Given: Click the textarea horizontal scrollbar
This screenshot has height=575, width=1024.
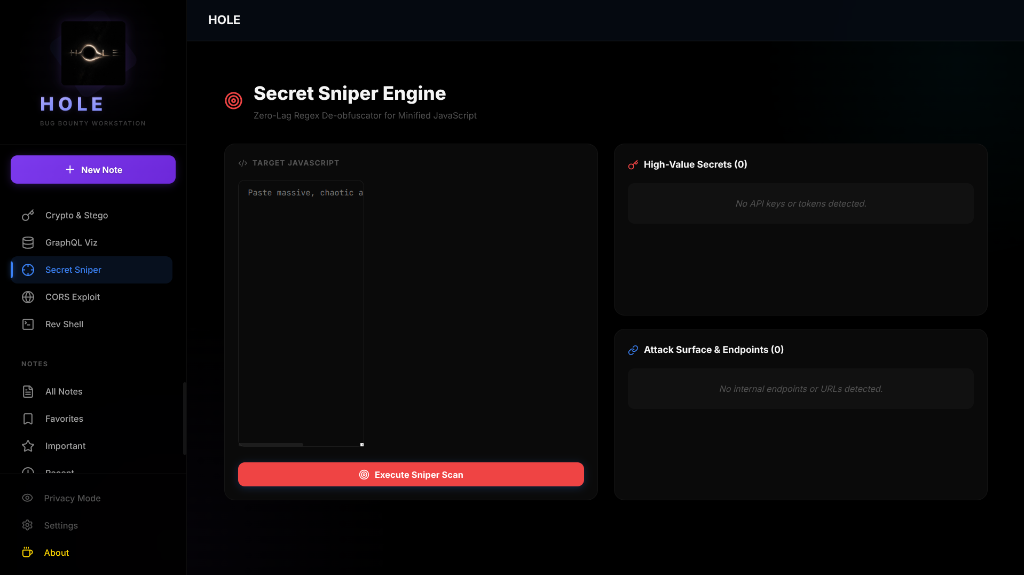Looking at the screenshot, I should click(271, 444).
